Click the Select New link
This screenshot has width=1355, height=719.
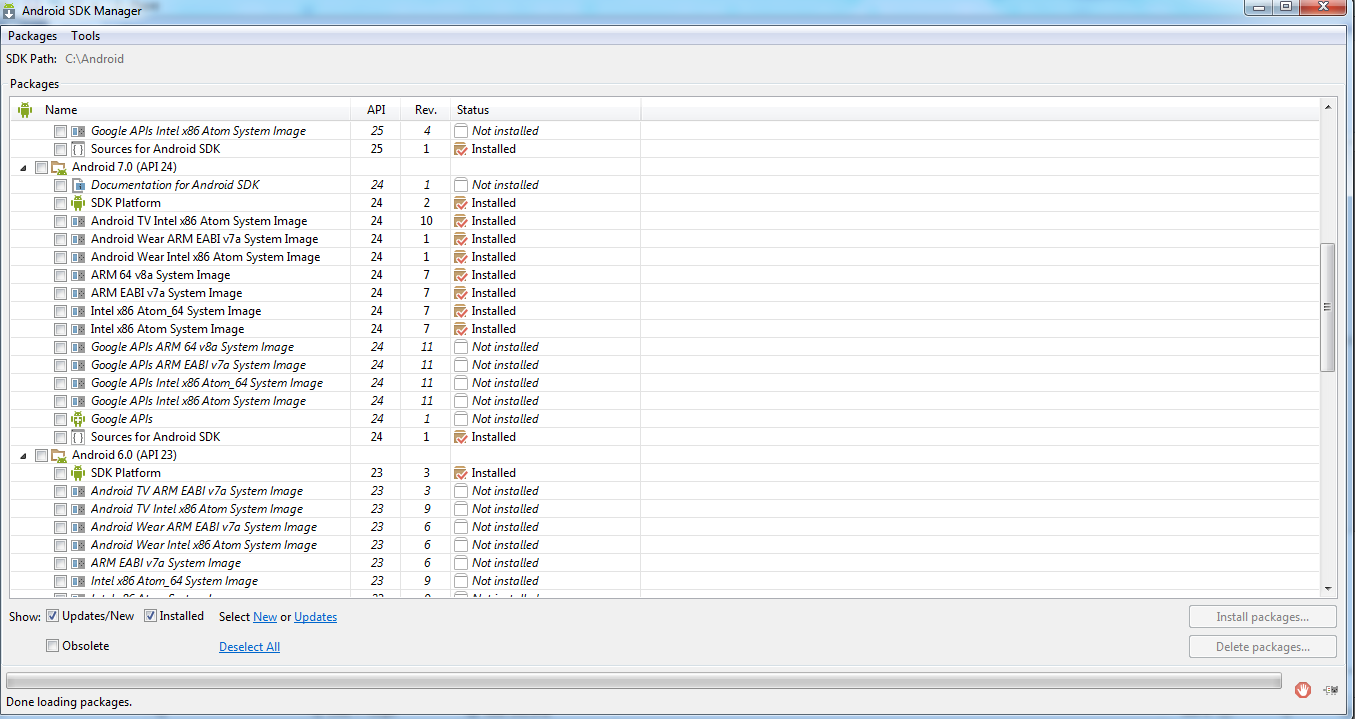(265, 617)
